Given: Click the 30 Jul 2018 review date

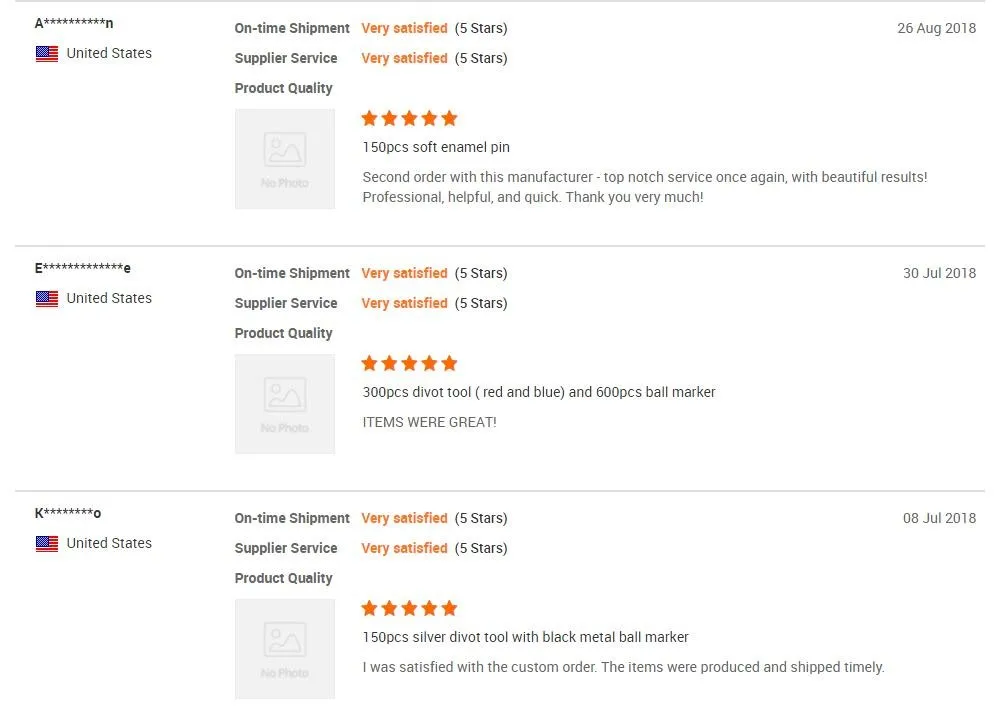Looking at the screenshot, I should [939, 273].
